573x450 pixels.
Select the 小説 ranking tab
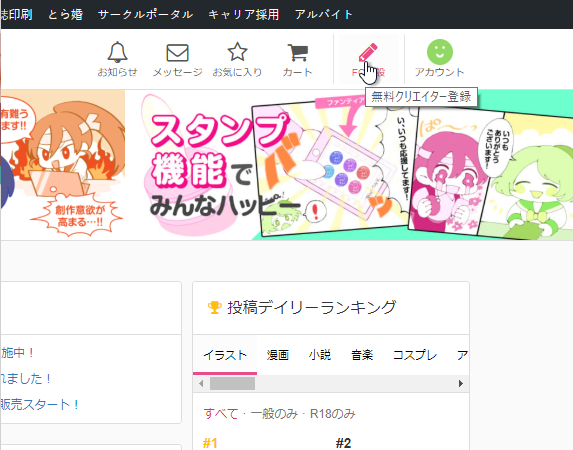[320, 355]
